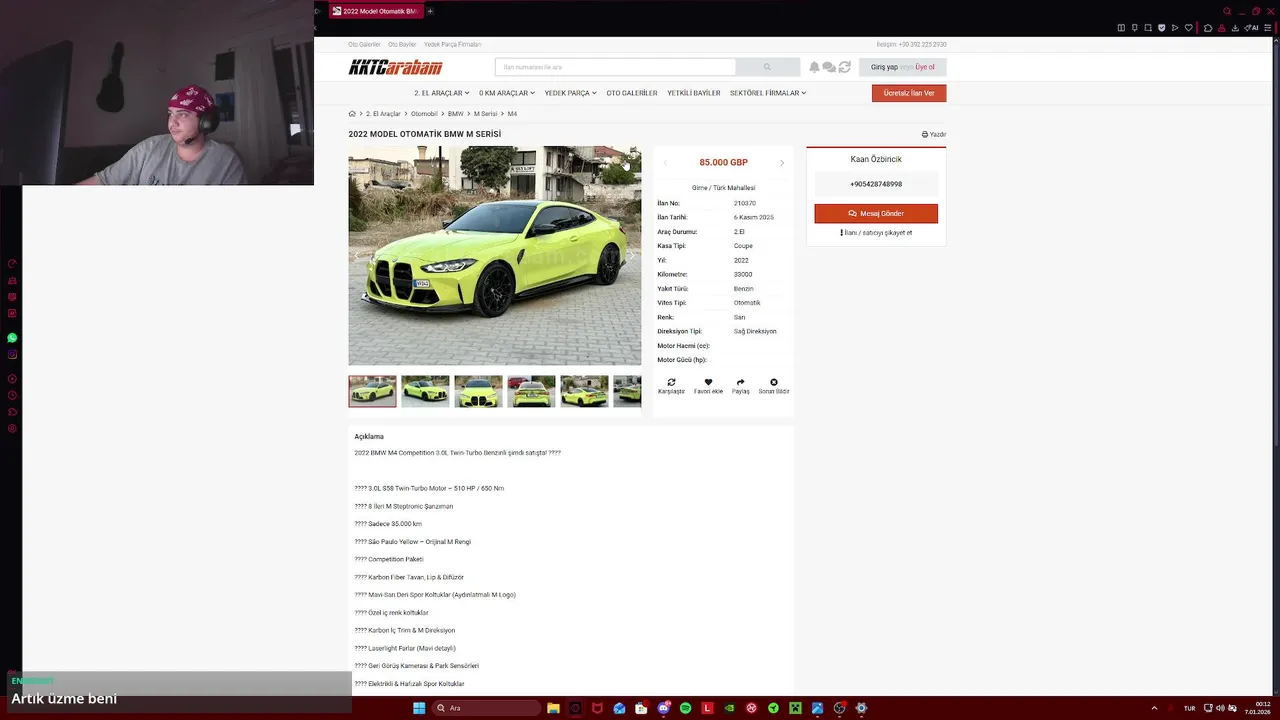The image size is (1280, 720).
Task: Click the Mesaj Gönder button
Action: (x=876, y=213)
